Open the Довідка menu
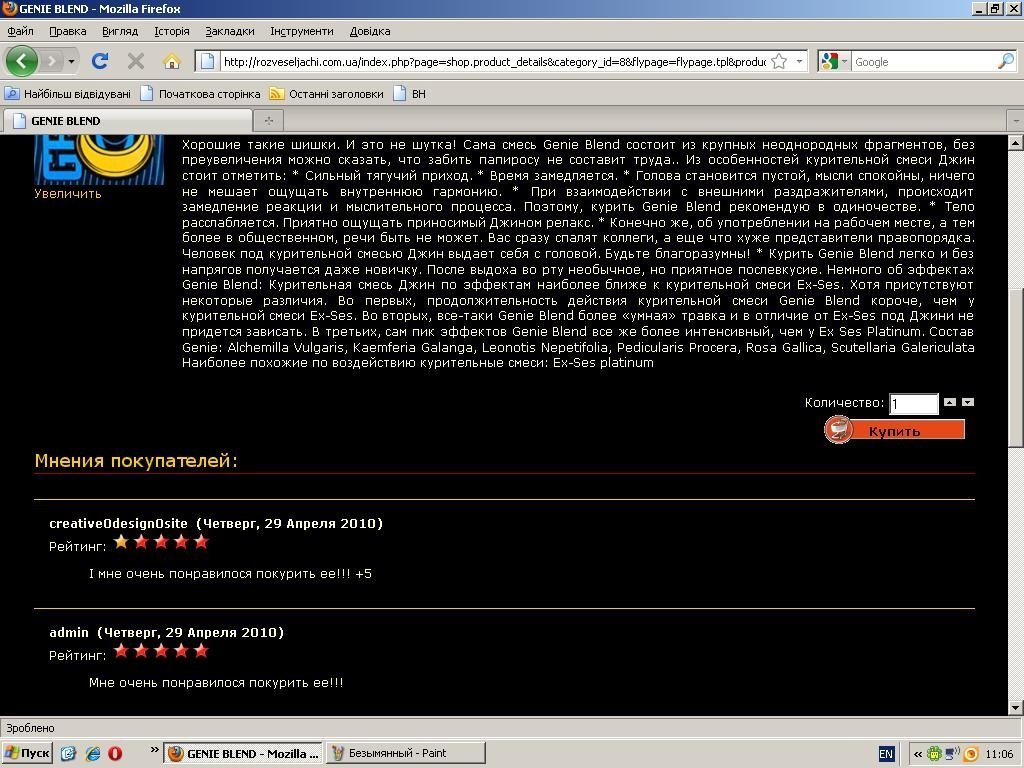1024x768 pixels. (370, 31)
